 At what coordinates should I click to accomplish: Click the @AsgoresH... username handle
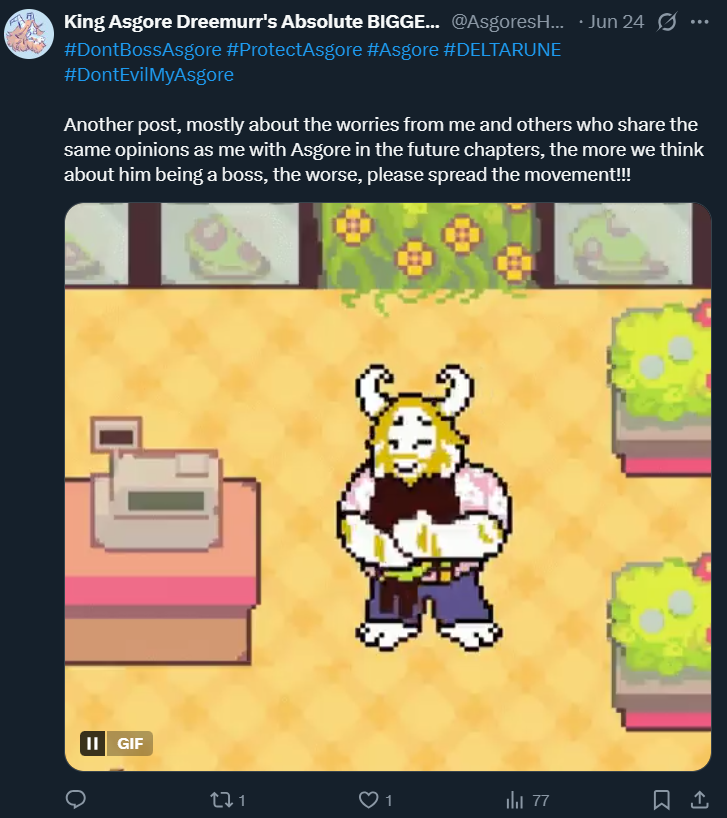507,22
